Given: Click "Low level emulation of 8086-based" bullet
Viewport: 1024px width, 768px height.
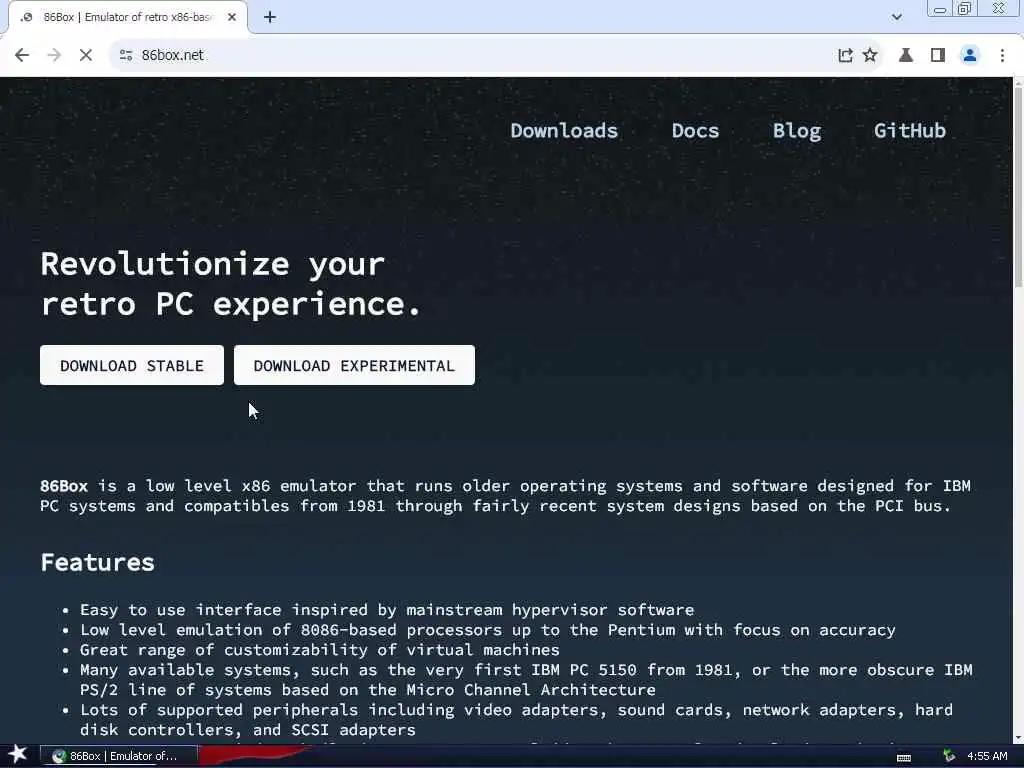Looking at the screenshot, I should pos(487,630).
